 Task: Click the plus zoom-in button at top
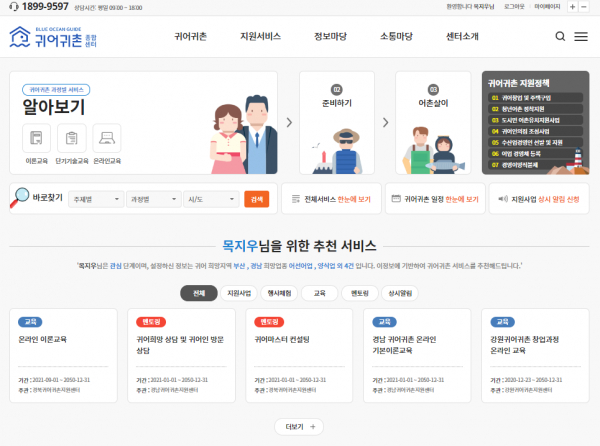[572, 7]
